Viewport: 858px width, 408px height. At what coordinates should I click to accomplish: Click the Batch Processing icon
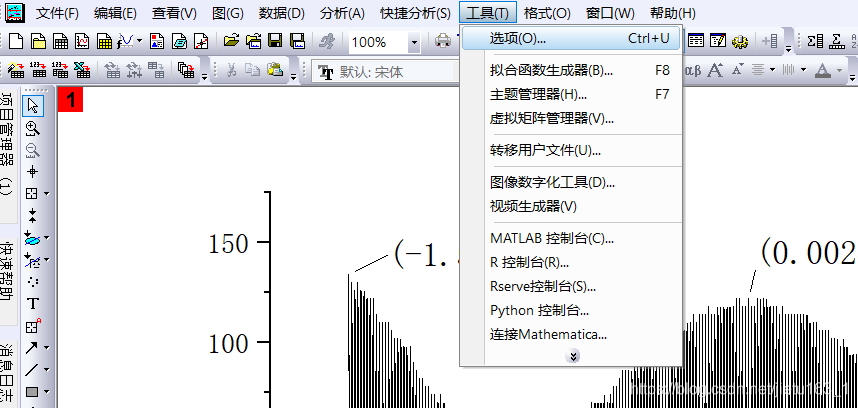pos(186,70)
